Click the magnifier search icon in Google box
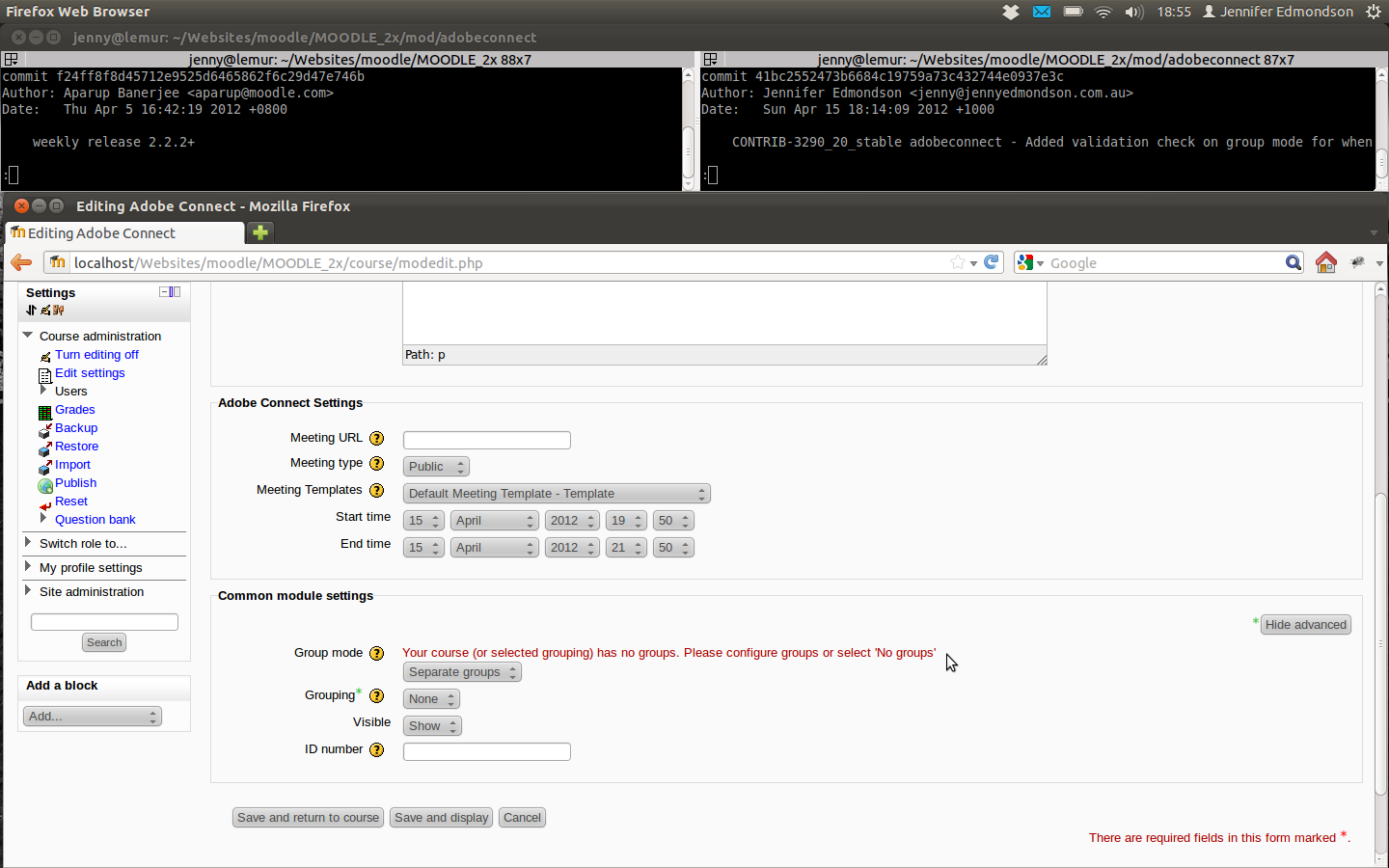 1294,262
